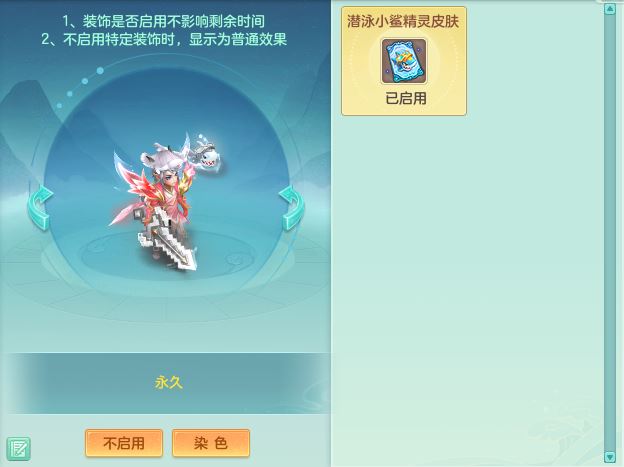Disable the skin with the 不启用 button
This screenshot has width=624, height=467.
[124, 443]
